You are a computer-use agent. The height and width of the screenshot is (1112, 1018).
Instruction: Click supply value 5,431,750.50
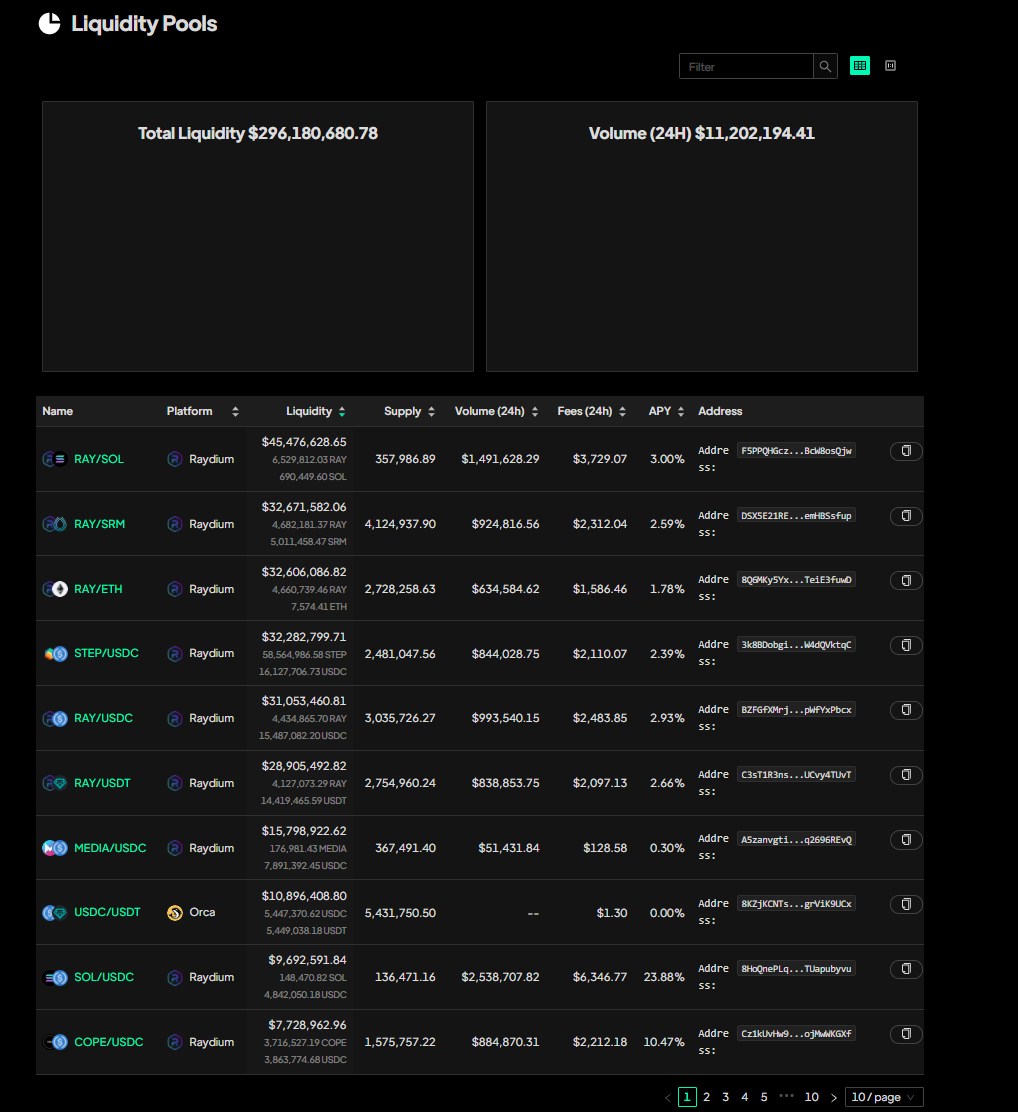(400, 913)
